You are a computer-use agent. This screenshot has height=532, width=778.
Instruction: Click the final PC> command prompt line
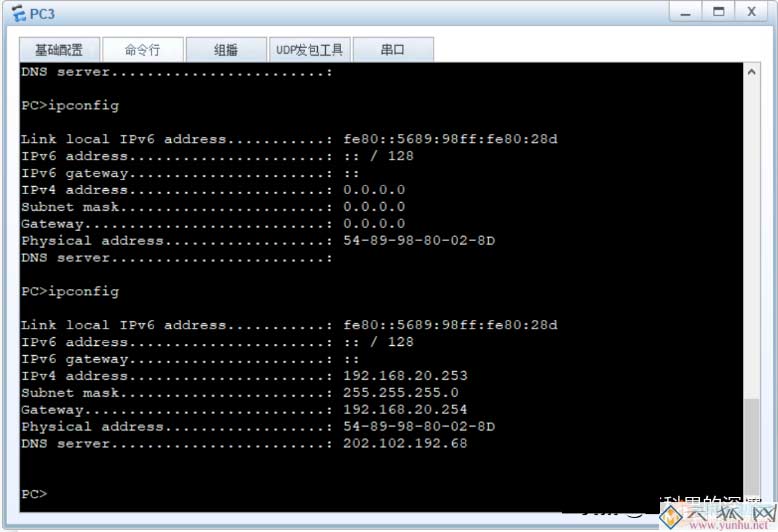click(x=34, y=494)
